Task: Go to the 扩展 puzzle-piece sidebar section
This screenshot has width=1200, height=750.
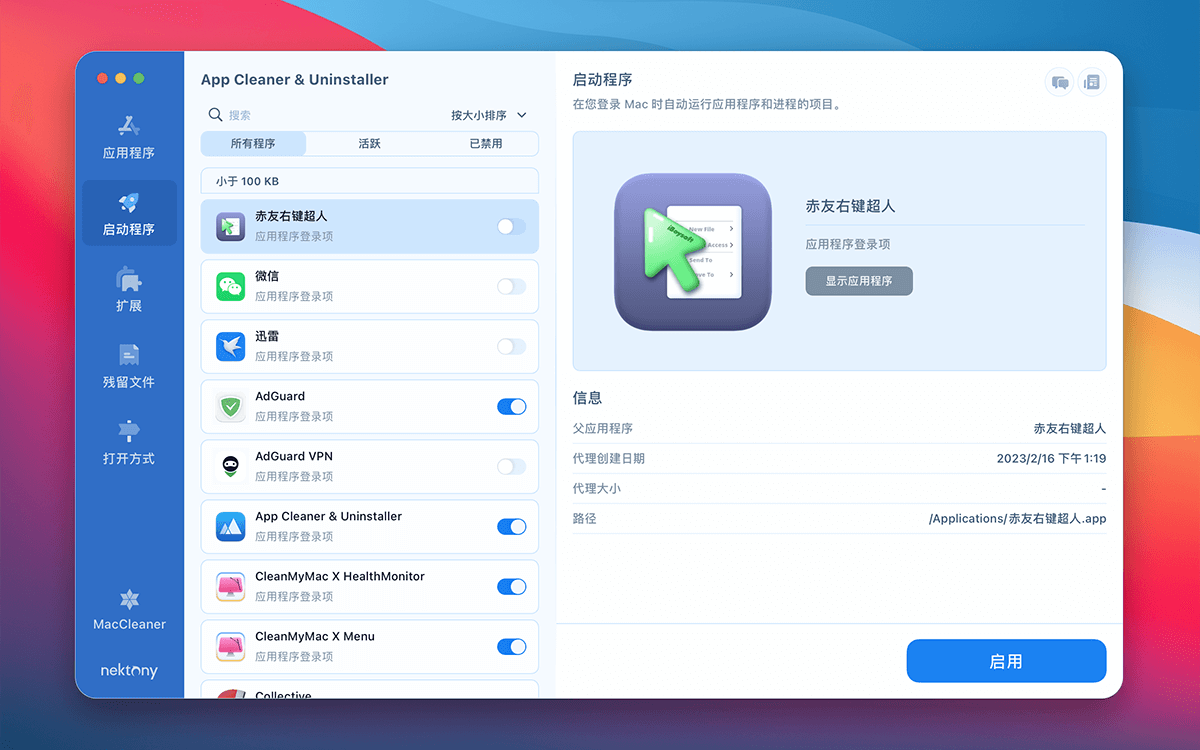Action: point(129,290)
